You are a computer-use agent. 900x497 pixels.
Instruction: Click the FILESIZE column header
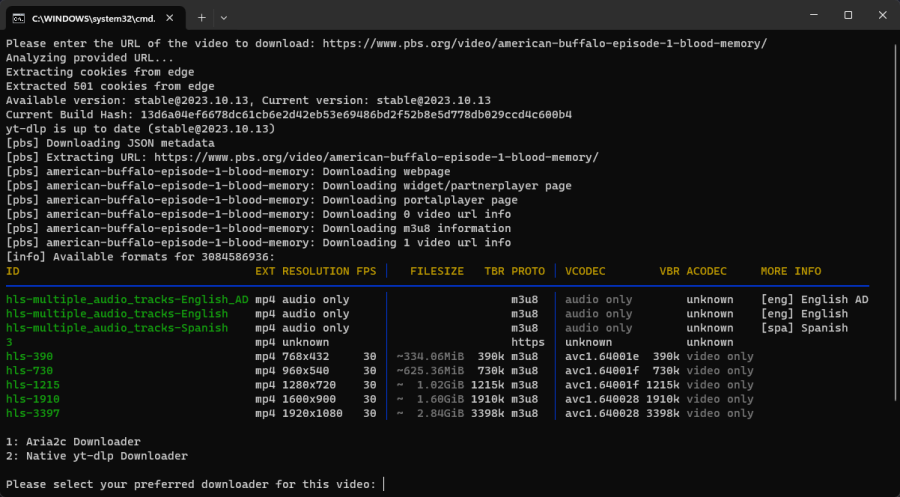[x=439, y=271]
